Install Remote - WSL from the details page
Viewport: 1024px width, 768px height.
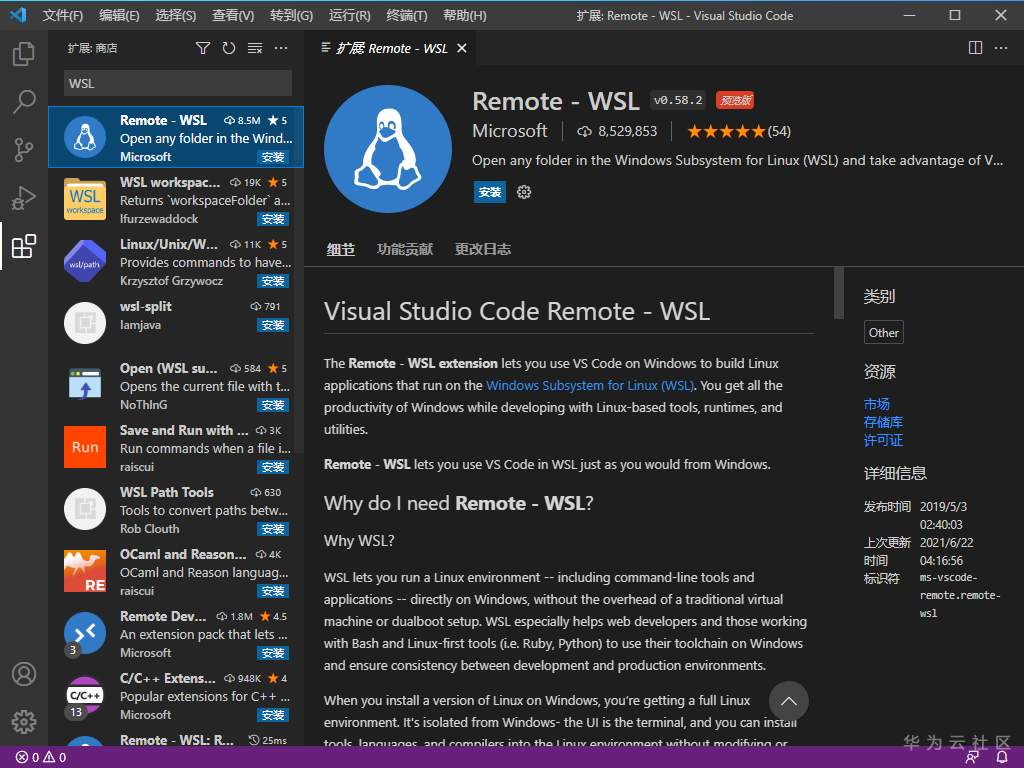pyautogui.click(x=490, y=192)
